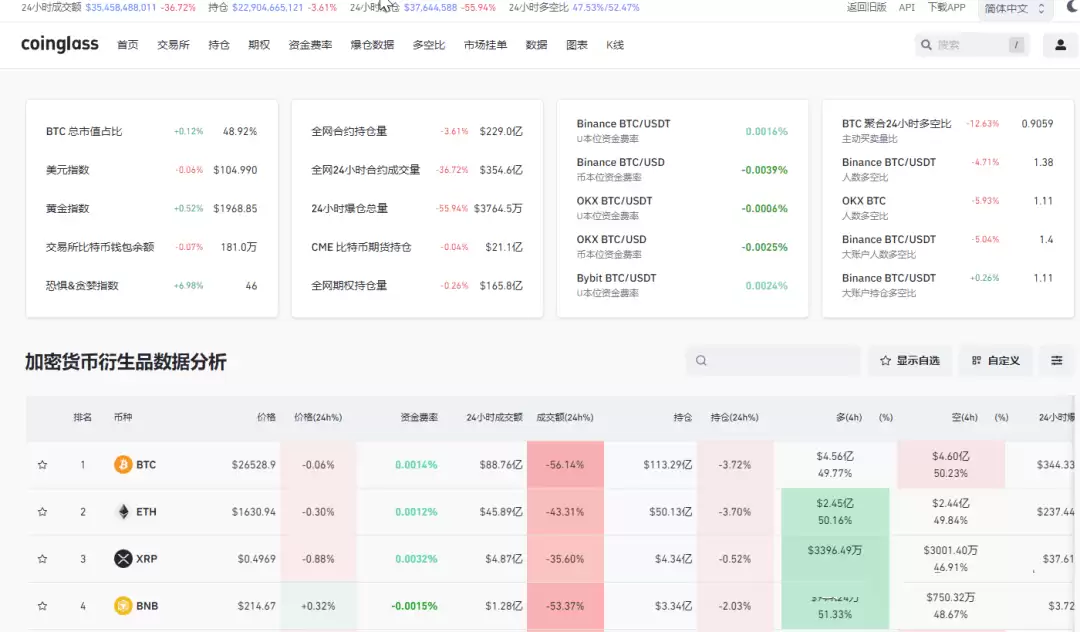This screenshot has width=1080, height=632.
Task: Click the XRP coin icon
Action: [x=123, y=558]
